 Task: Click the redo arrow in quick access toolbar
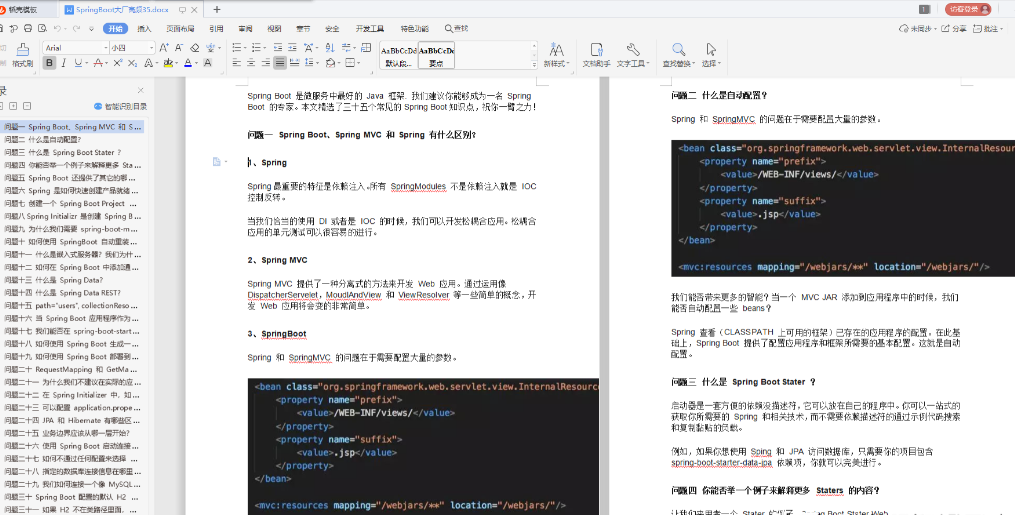[76, 28]
